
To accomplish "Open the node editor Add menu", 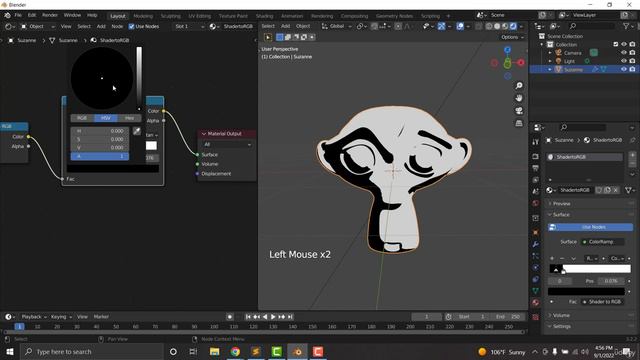I will [101, 27].
